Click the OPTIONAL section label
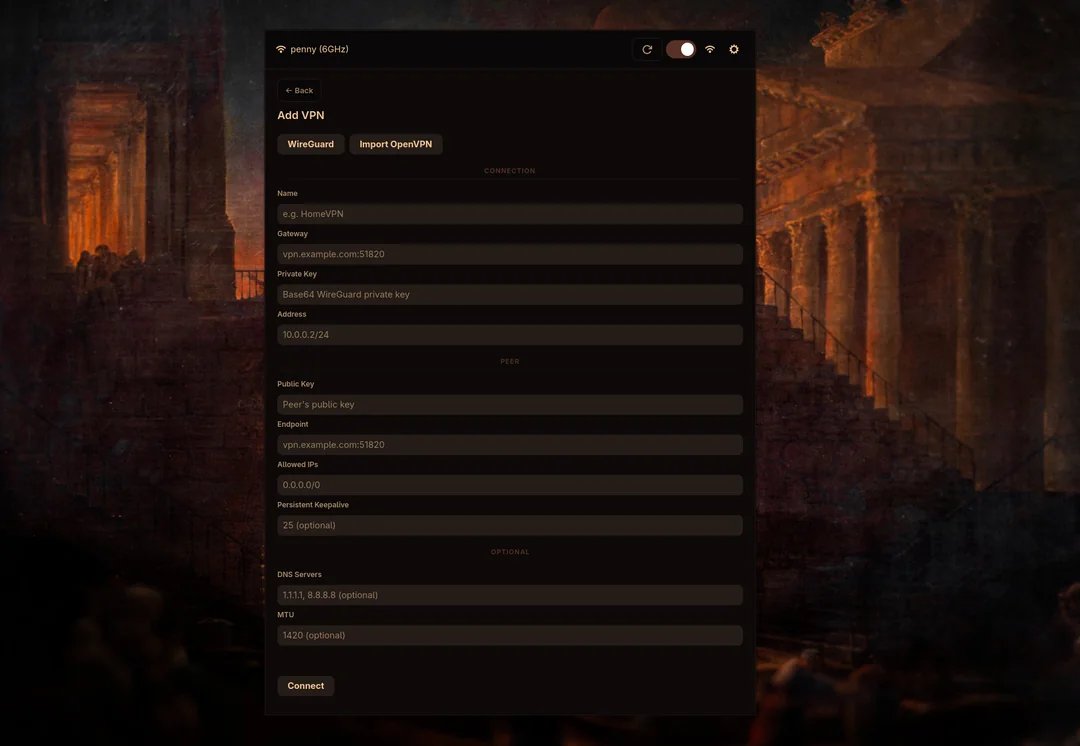Screen dimensions: 1080x746 (510, 552)
